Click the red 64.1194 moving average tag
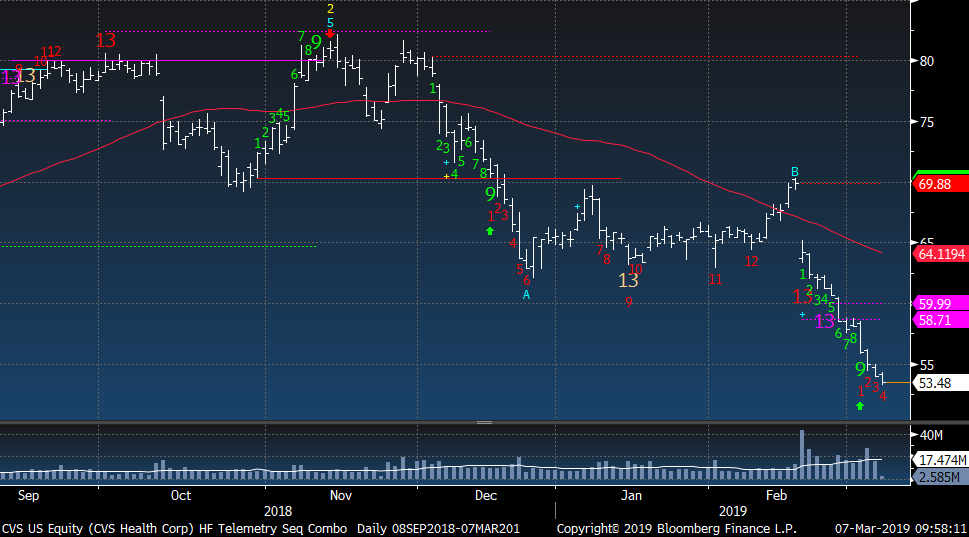This screenshot has width=969, height=537. [940, 254]
